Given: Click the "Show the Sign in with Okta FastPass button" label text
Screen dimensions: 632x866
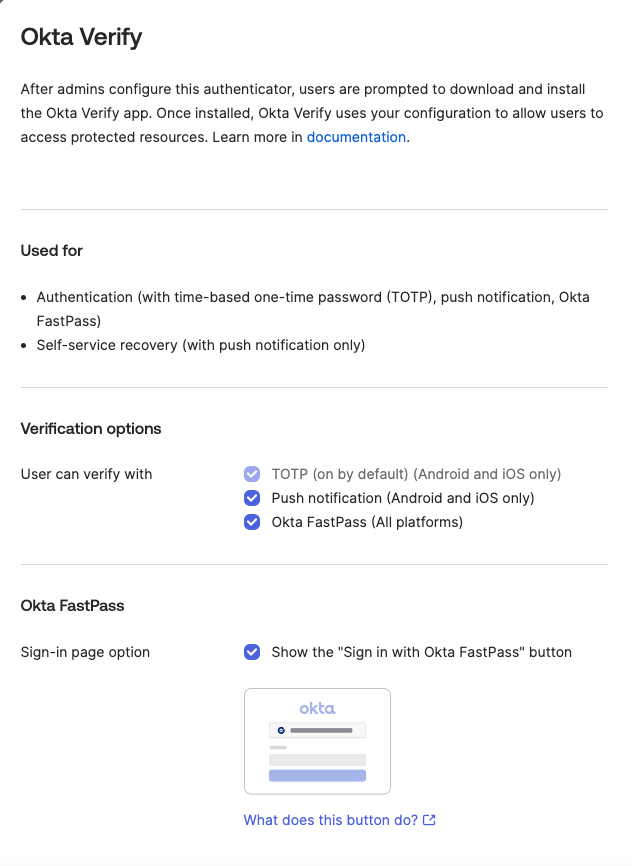Looking at the screenshot, I should pos(421,652).
